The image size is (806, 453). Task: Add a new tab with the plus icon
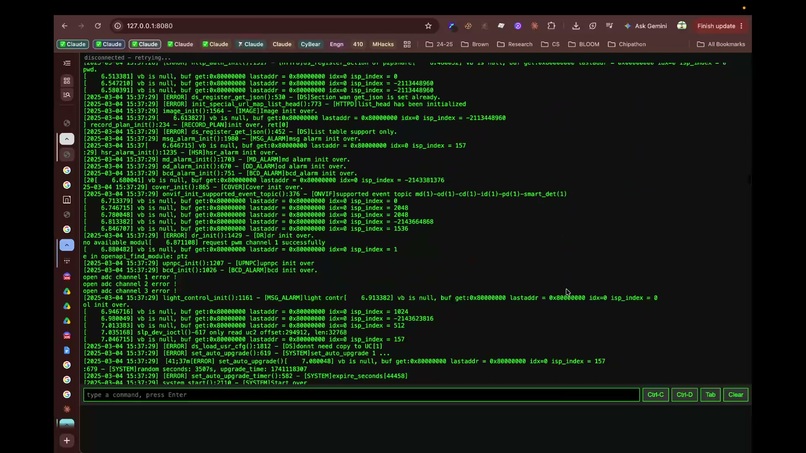(67, 441)
